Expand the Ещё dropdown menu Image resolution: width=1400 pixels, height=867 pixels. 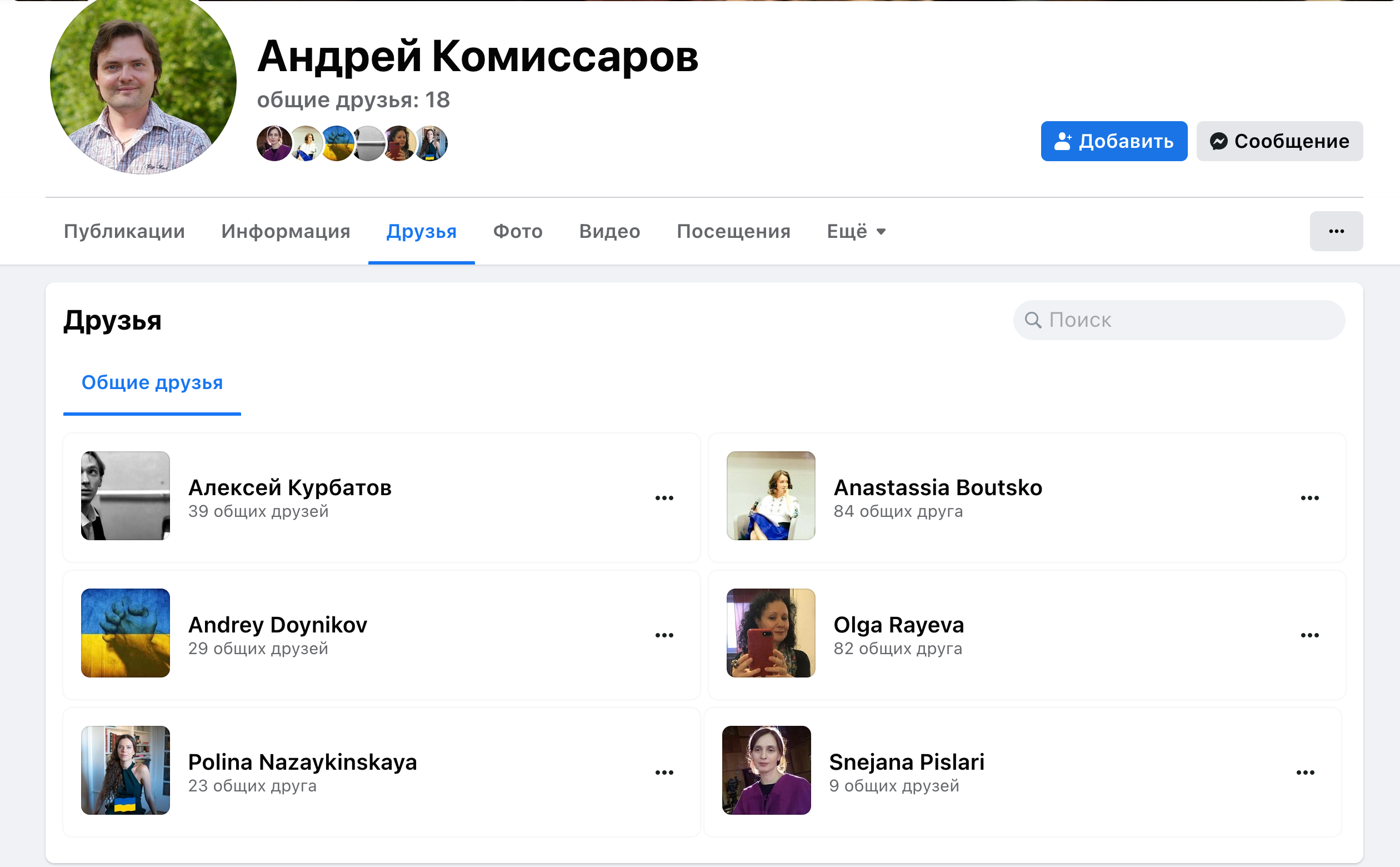pos(856,231)
